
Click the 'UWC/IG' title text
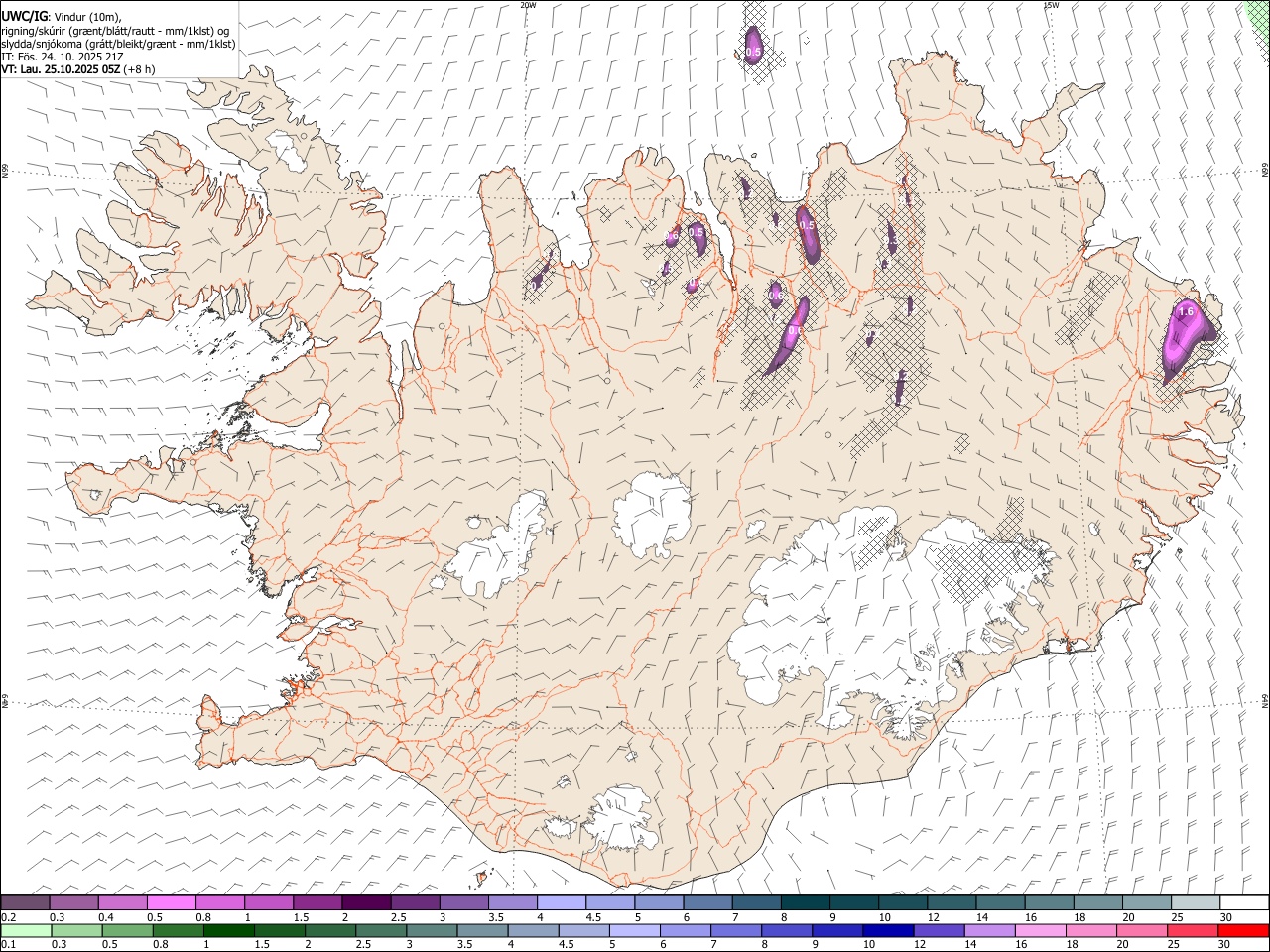point(23,15)
